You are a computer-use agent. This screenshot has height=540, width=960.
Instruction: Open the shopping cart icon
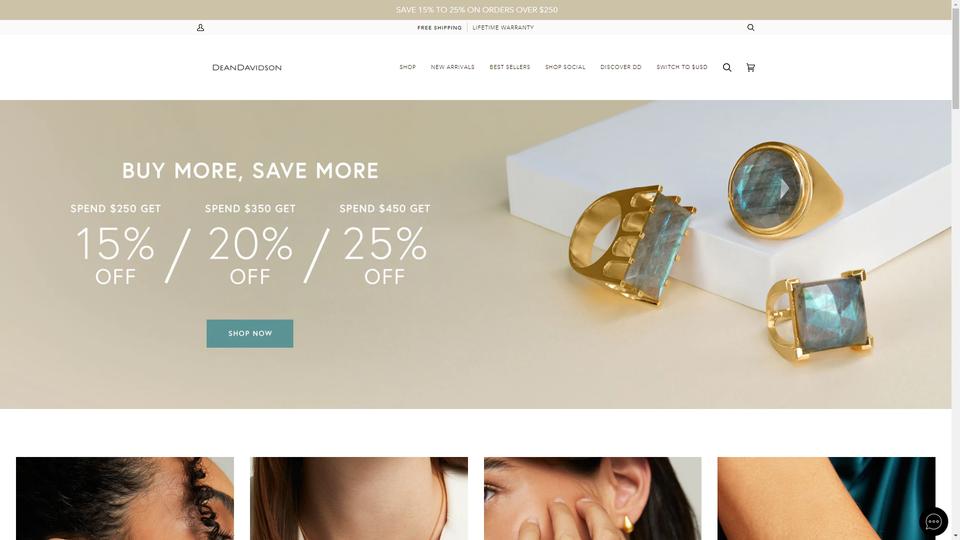point(751,67)
